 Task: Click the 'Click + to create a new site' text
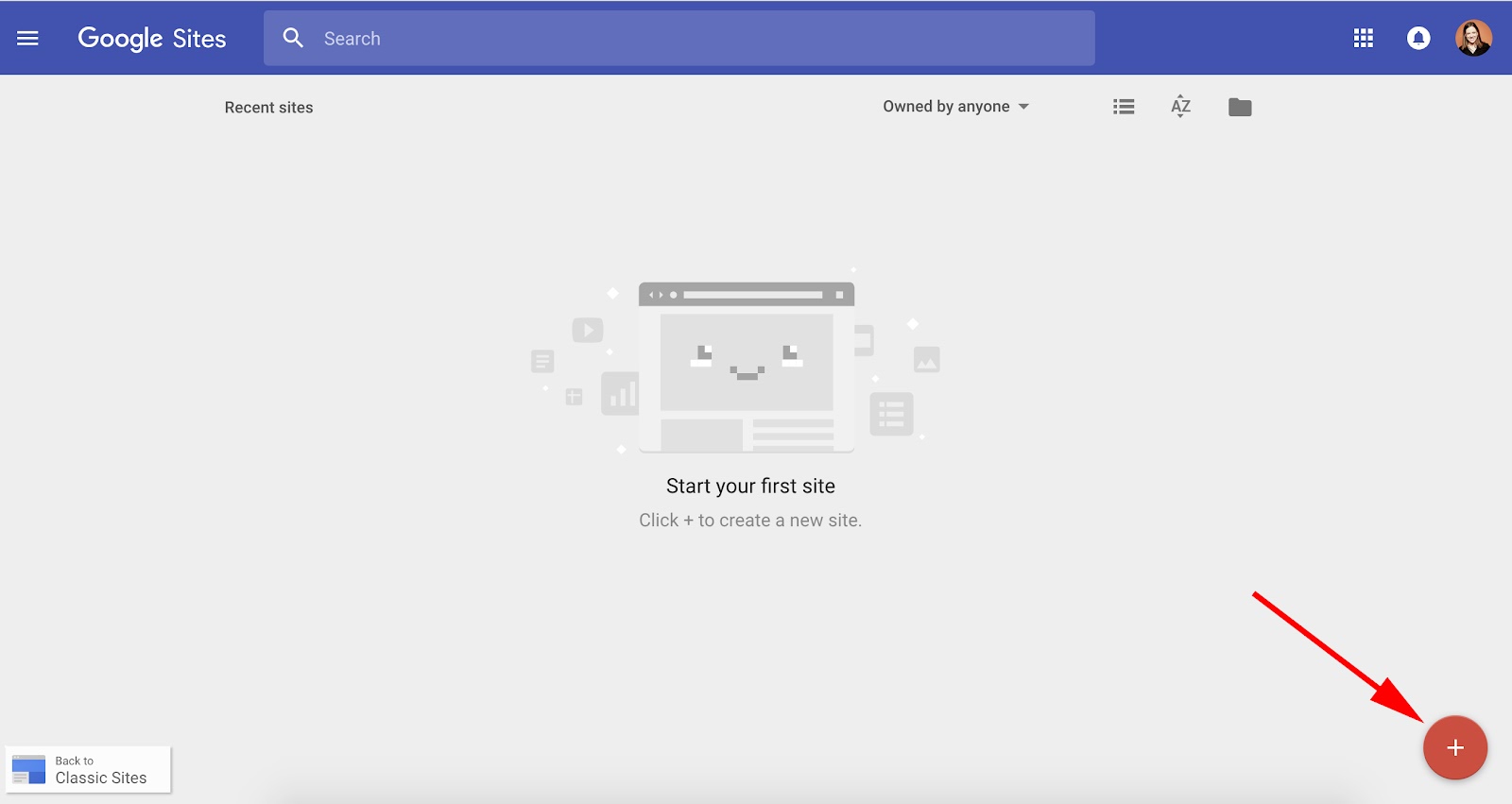pyautogui.click(x=750, y=521)
